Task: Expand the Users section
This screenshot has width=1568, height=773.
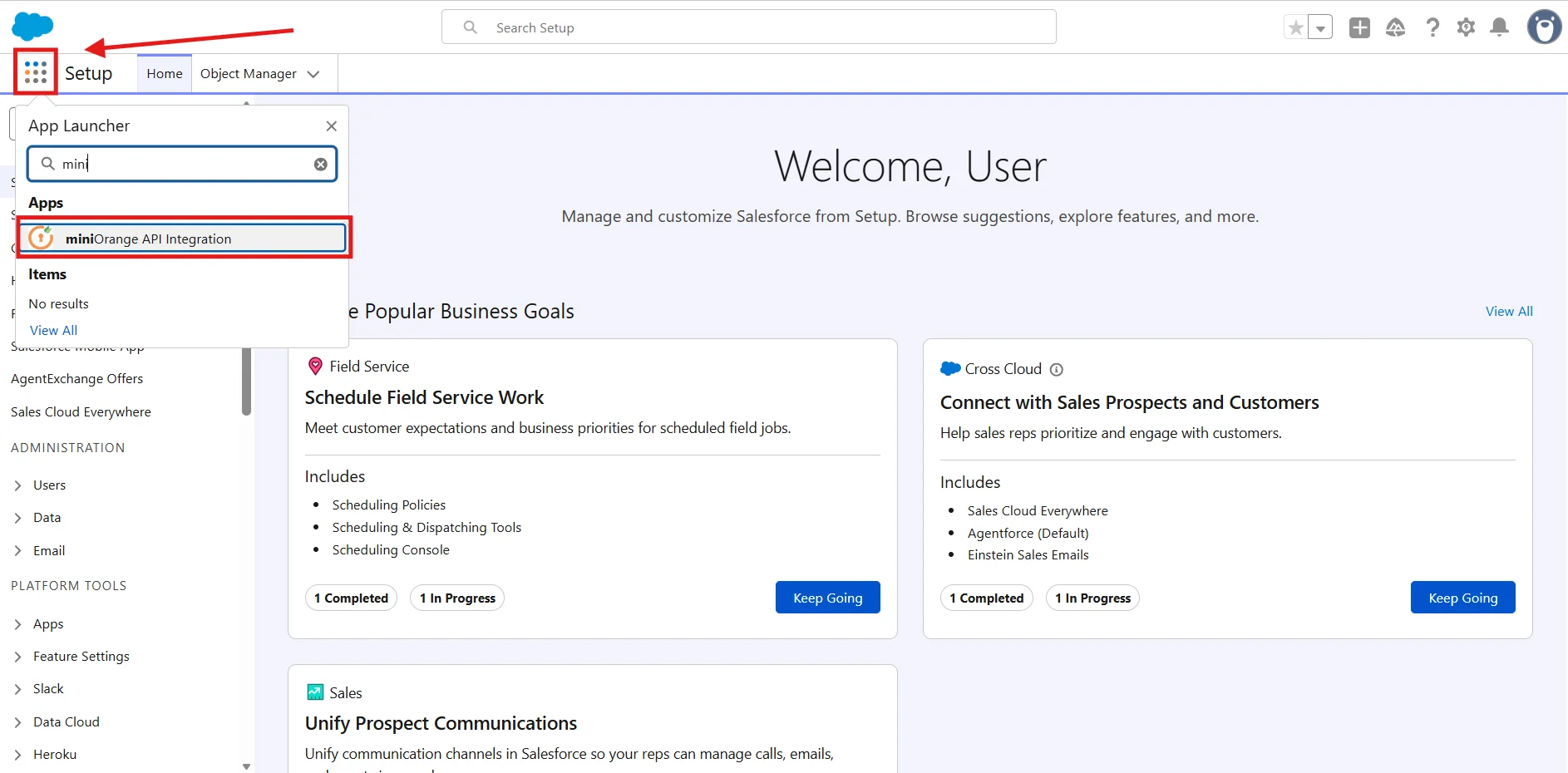Action: [x=18, y=485]
